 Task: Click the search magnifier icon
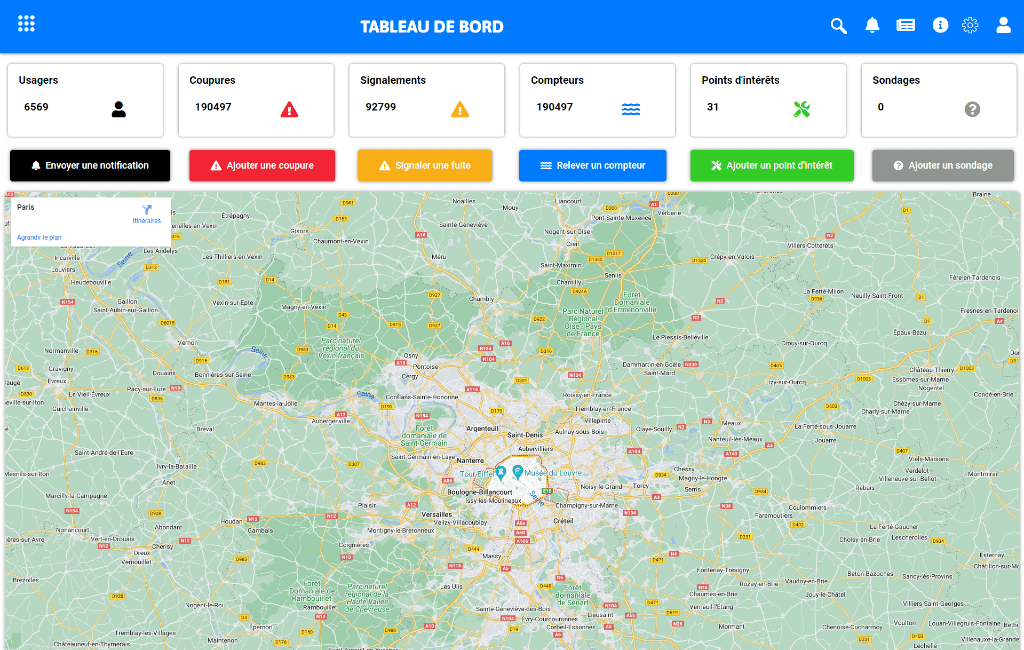click(839, 25)
